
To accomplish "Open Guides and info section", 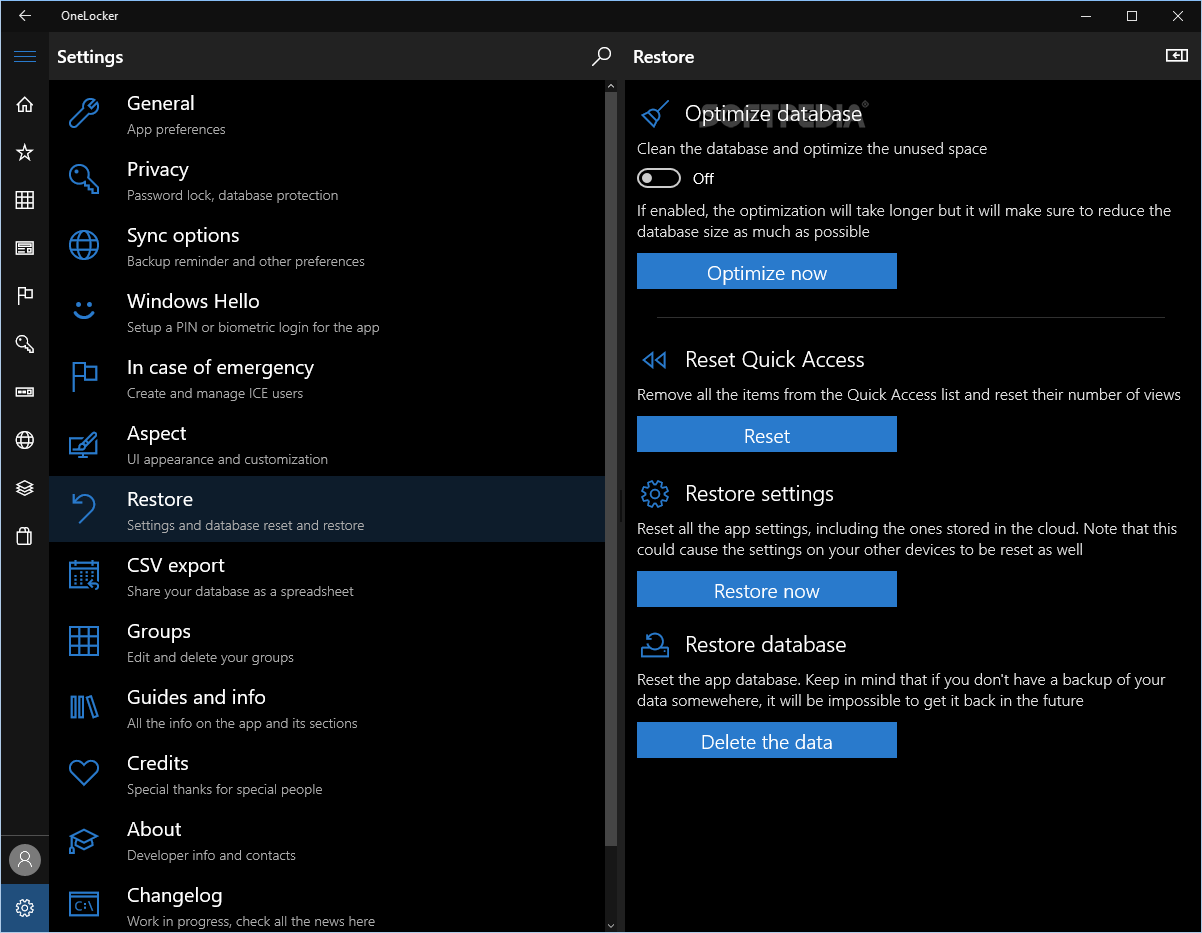I will pos(327,707).
